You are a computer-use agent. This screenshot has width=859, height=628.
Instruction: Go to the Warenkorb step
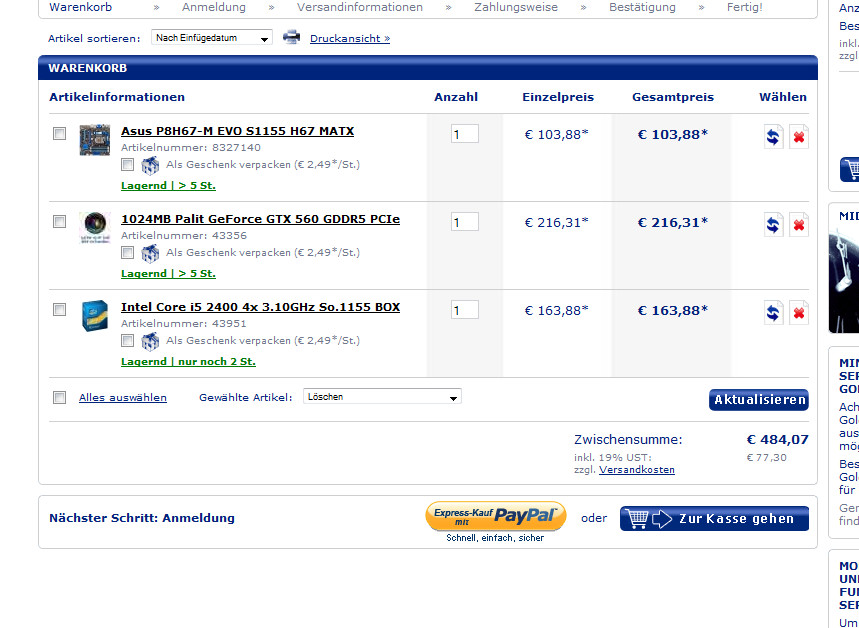click(81, 7)
